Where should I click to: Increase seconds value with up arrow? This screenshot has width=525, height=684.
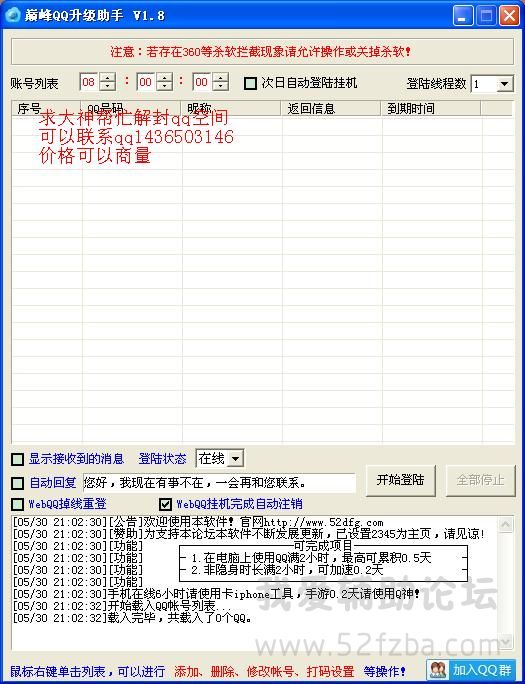221,78
